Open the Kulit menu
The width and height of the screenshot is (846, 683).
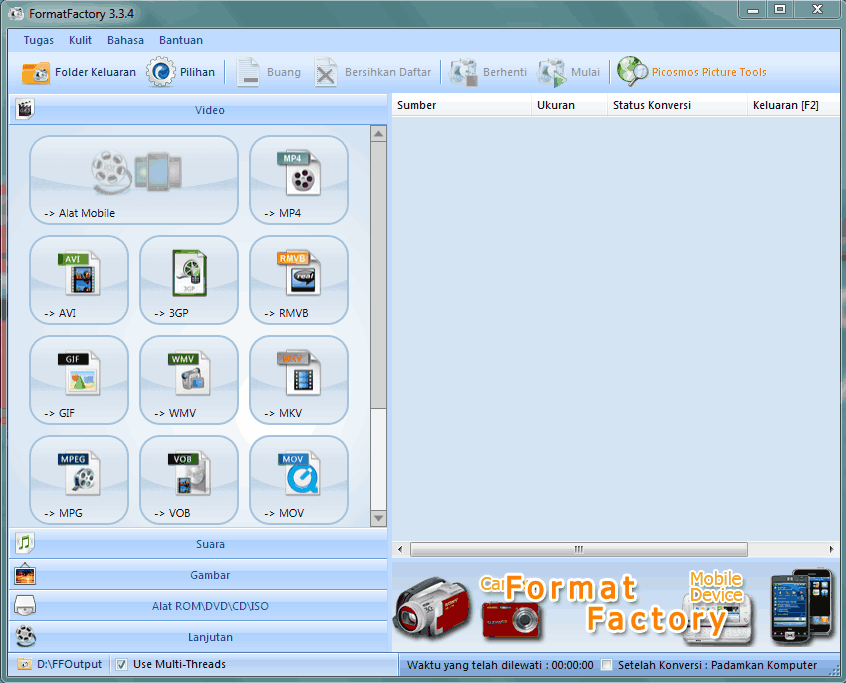click(80, 40)
